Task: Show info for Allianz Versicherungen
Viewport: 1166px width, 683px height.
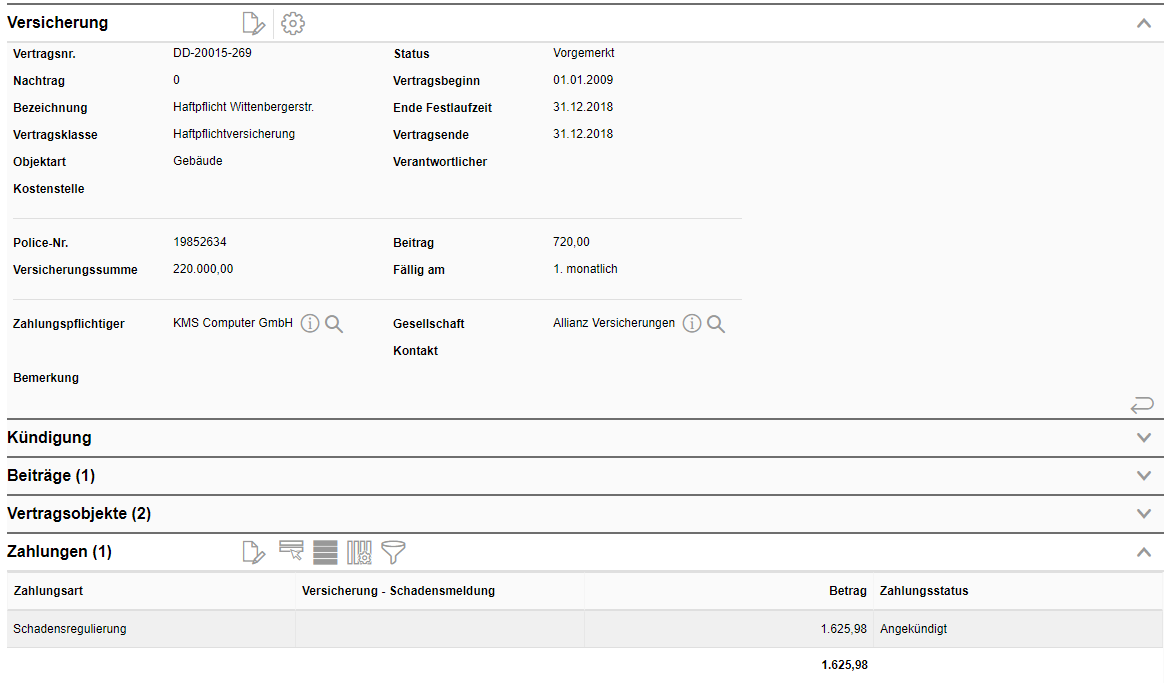Action: click(692, 324)
